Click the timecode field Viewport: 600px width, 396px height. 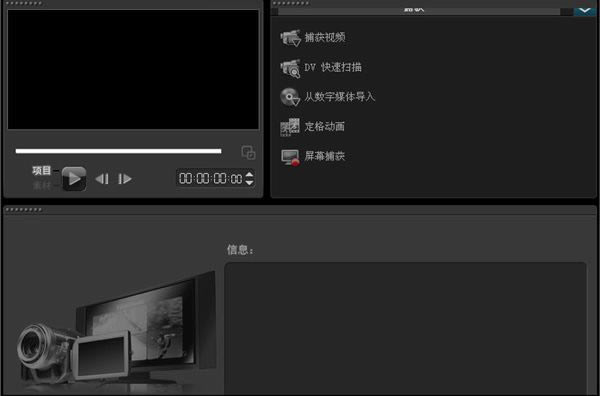(210, 178)
